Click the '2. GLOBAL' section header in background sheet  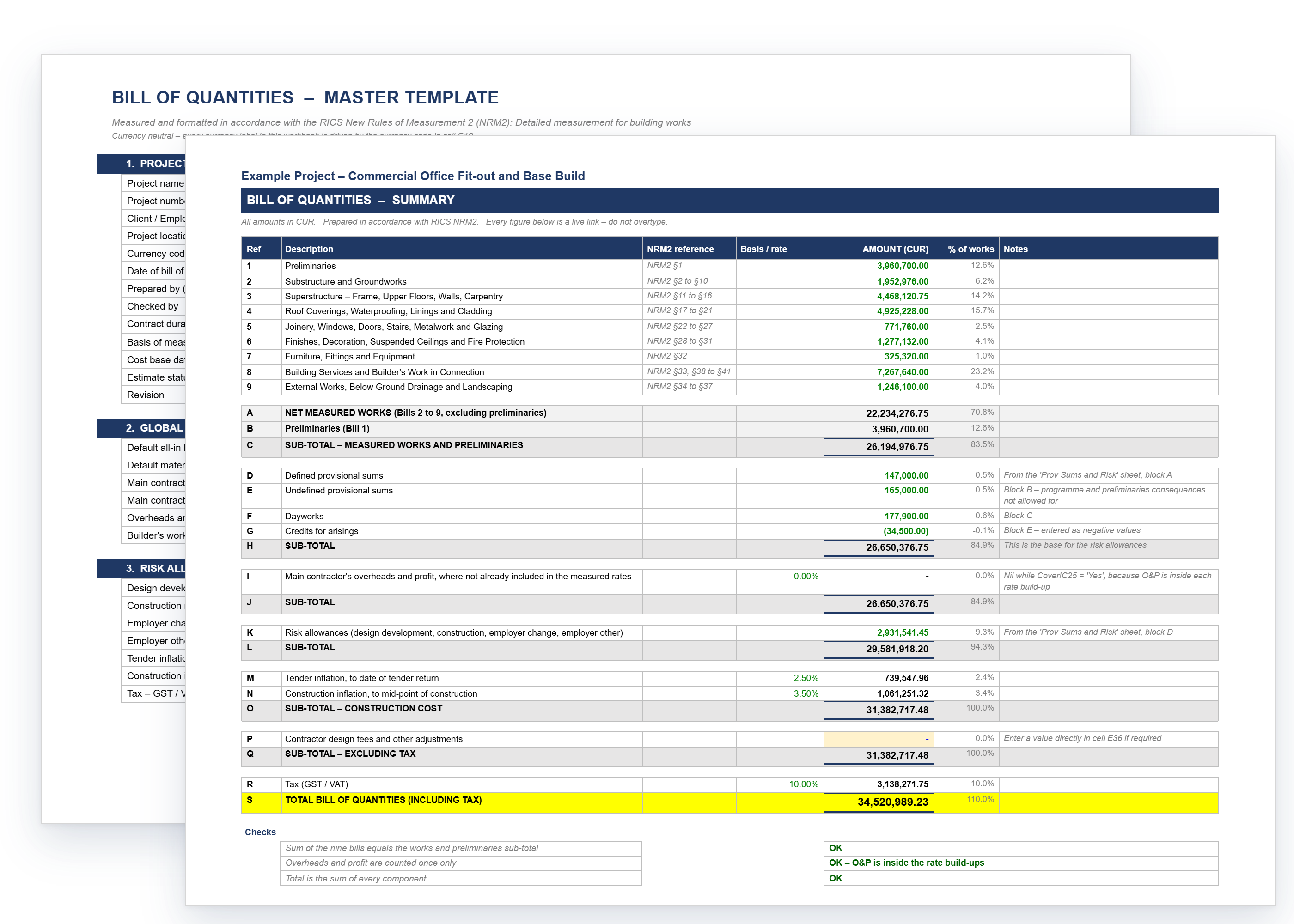[x=141, y=428]
